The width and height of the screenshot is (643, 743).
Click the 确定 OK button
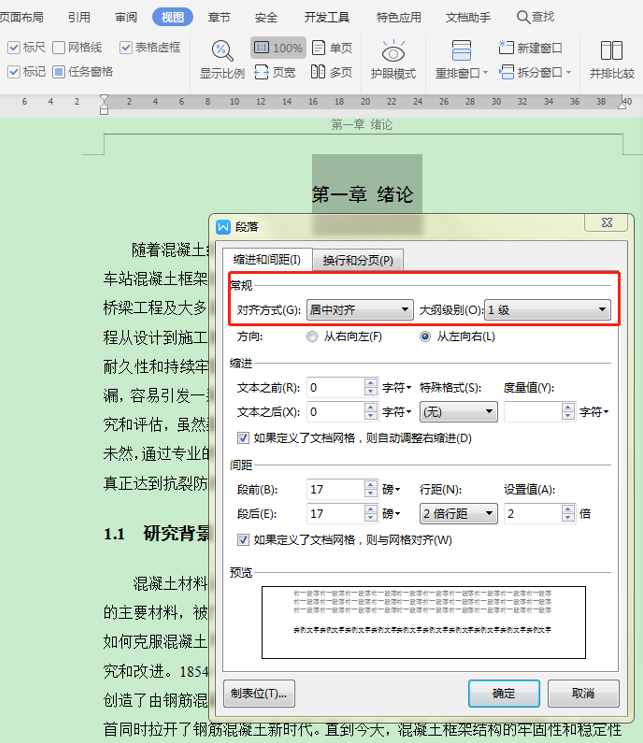point(504,694)
